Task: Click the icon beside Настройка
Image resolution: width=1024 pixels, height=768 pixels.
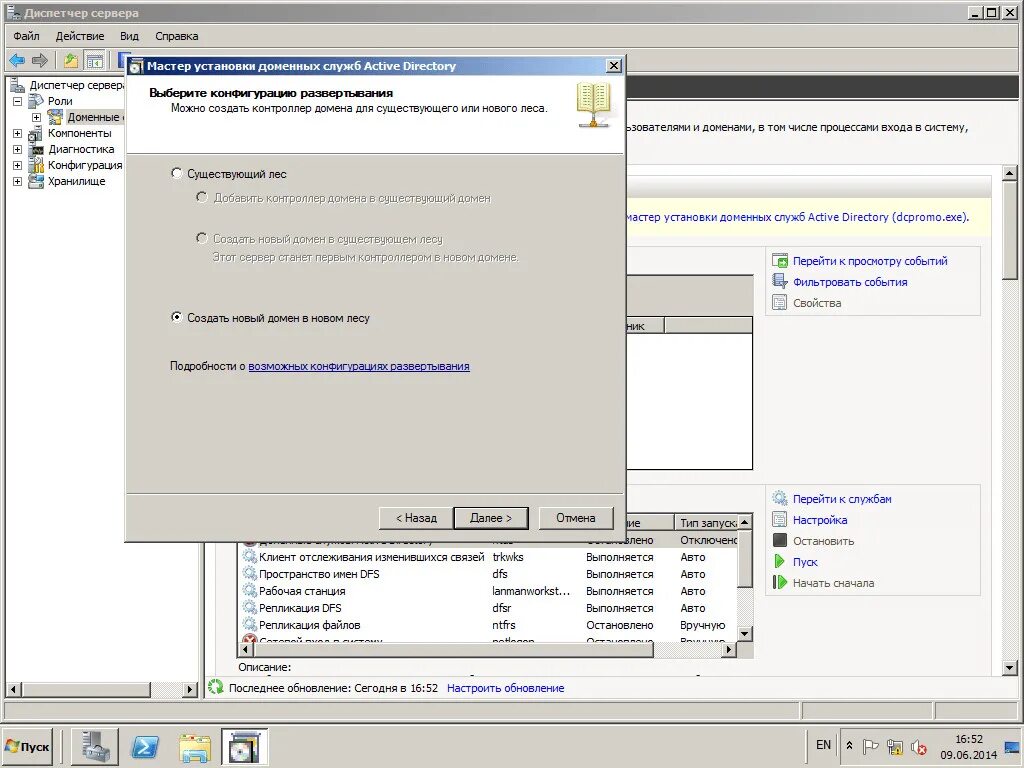Action: coord(780,520)
